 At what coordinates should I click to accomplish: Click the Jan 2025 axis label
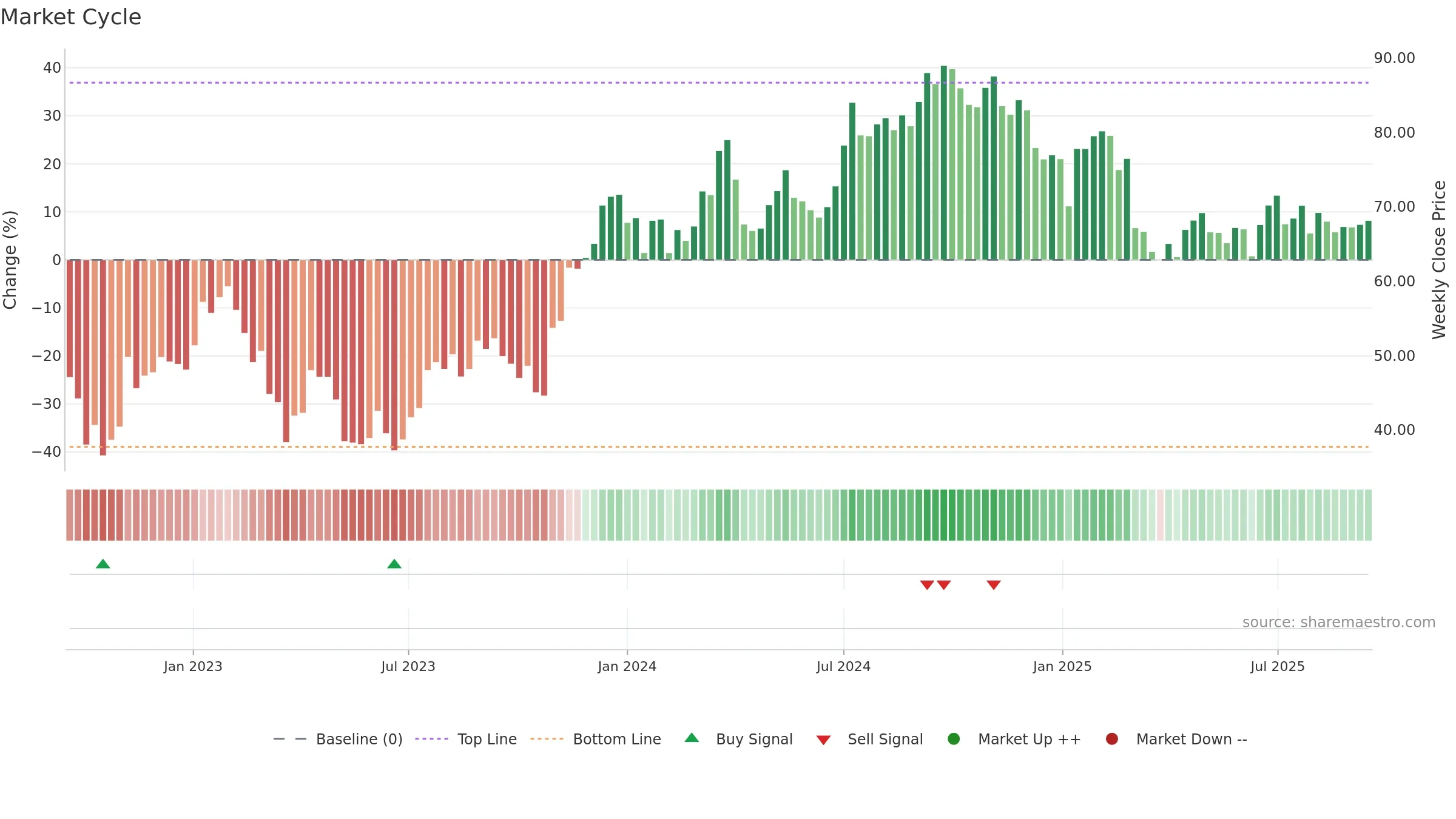pyautogui.click(x=1062, y=667)
